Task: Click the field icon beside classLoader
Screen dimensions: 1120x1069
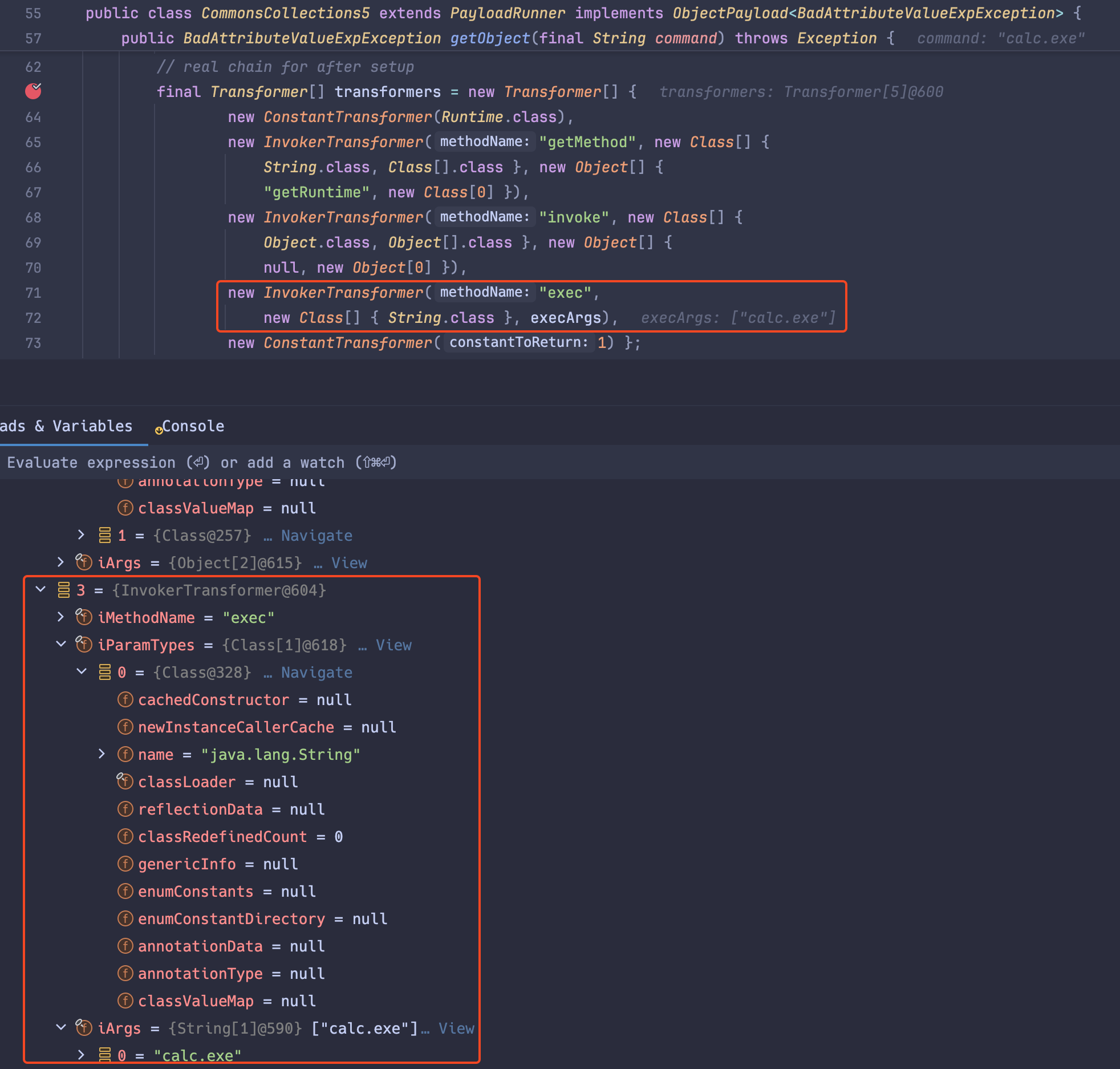Action: point(124,781)
